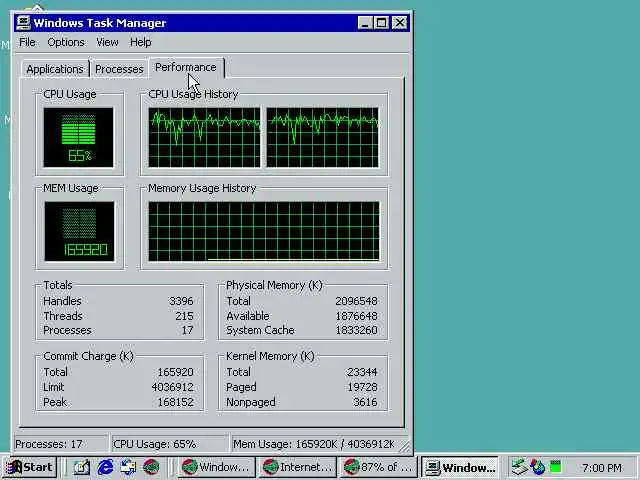Viewport: 640px width, 480px height.
Task: Click status bar 'CPU Usage: 65%'
Action: point(170,444)
